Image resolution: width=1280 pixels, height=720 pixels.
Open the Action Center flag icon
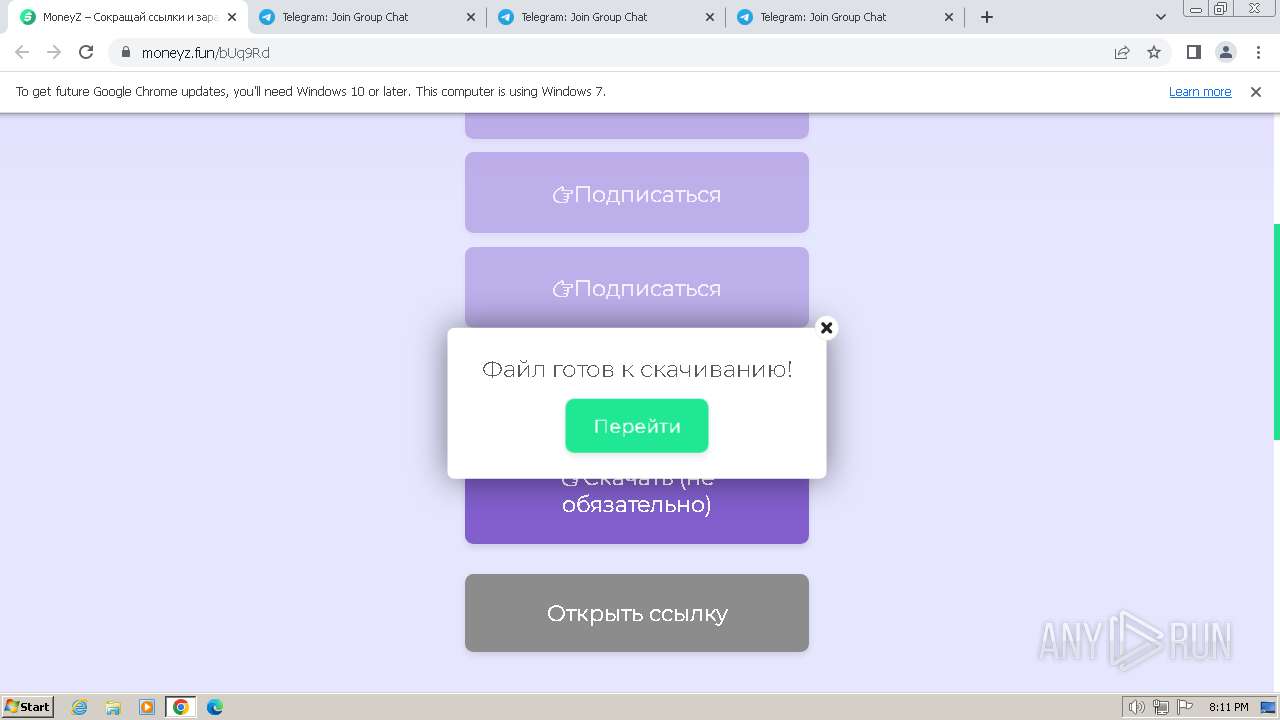[1185, 707]
